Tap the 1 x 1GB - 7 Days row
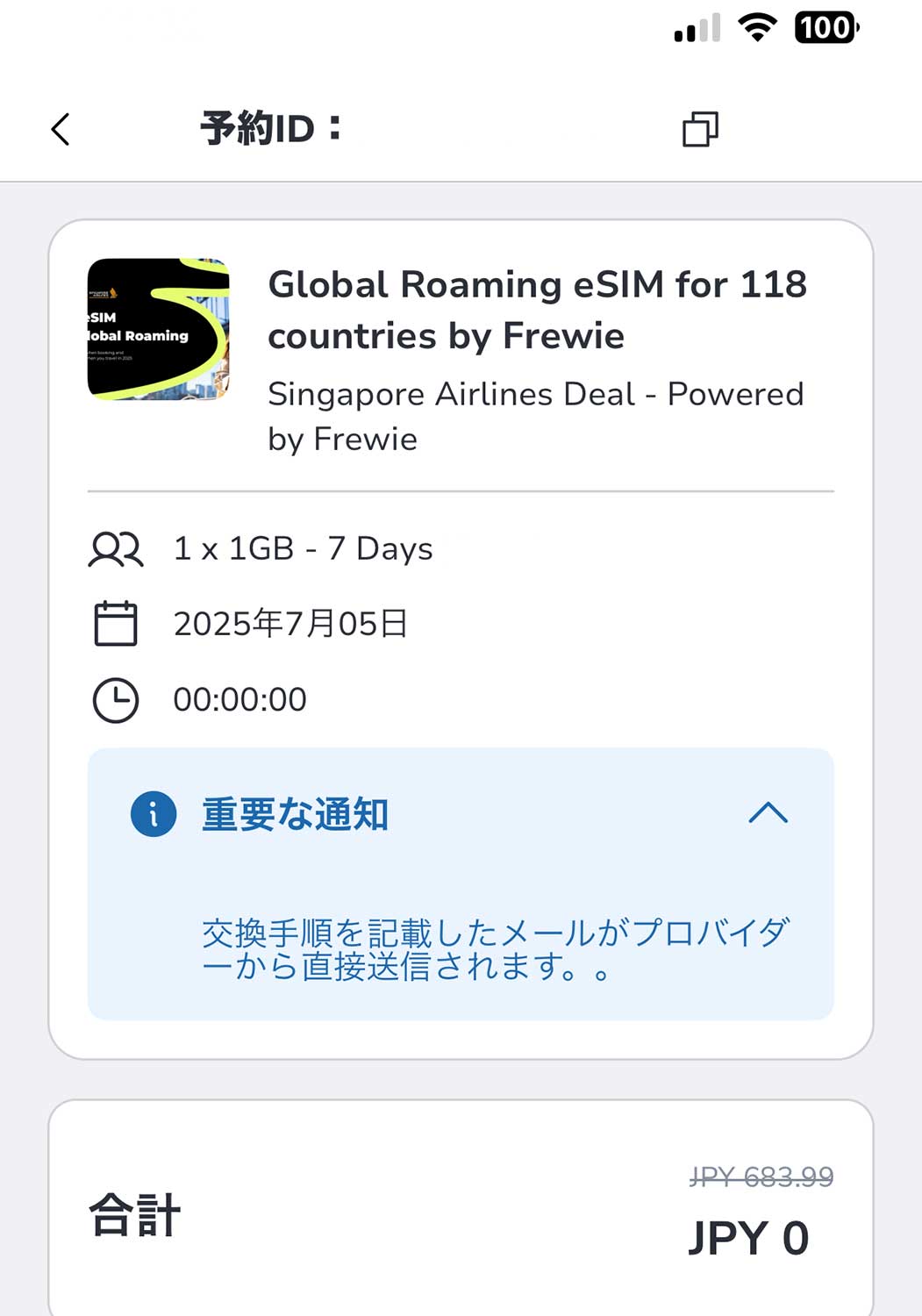The width and height of the screenshot is (922, 1316). 304,549
